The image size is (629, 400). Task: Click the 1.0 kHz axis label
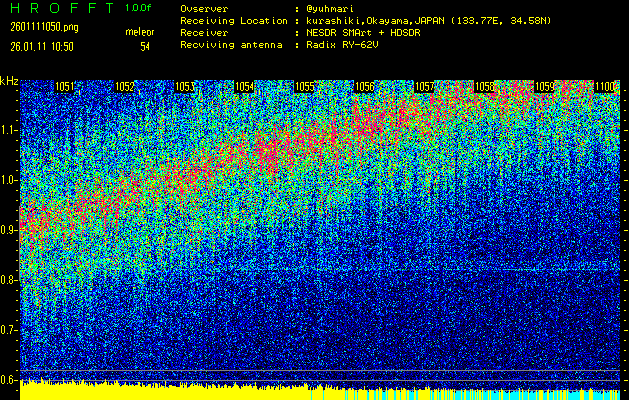9,180
